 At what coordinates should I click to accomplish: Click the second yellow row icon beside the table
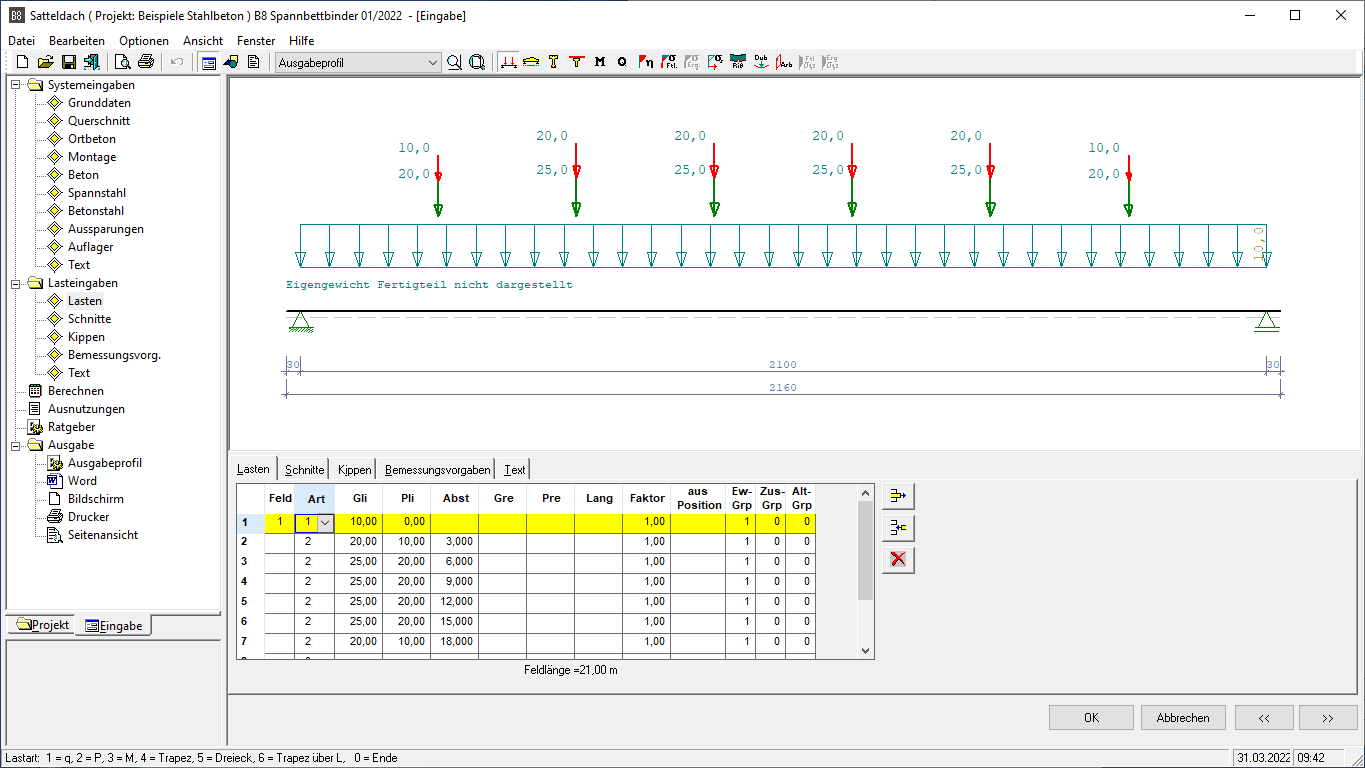point(898,528)
